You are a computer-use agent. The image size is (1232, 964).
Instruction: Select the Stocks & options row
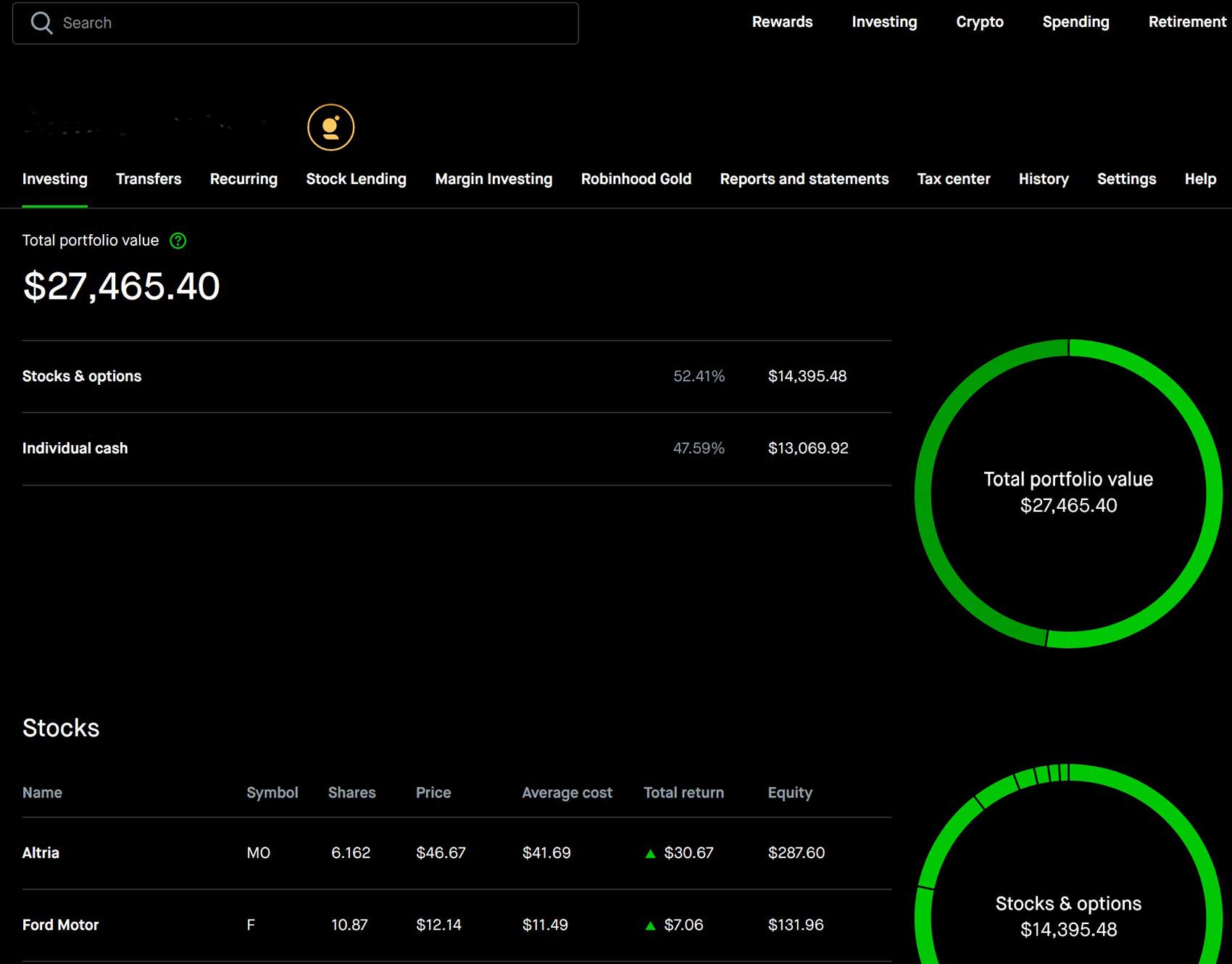pyautogui.click(x=457, y=377)
